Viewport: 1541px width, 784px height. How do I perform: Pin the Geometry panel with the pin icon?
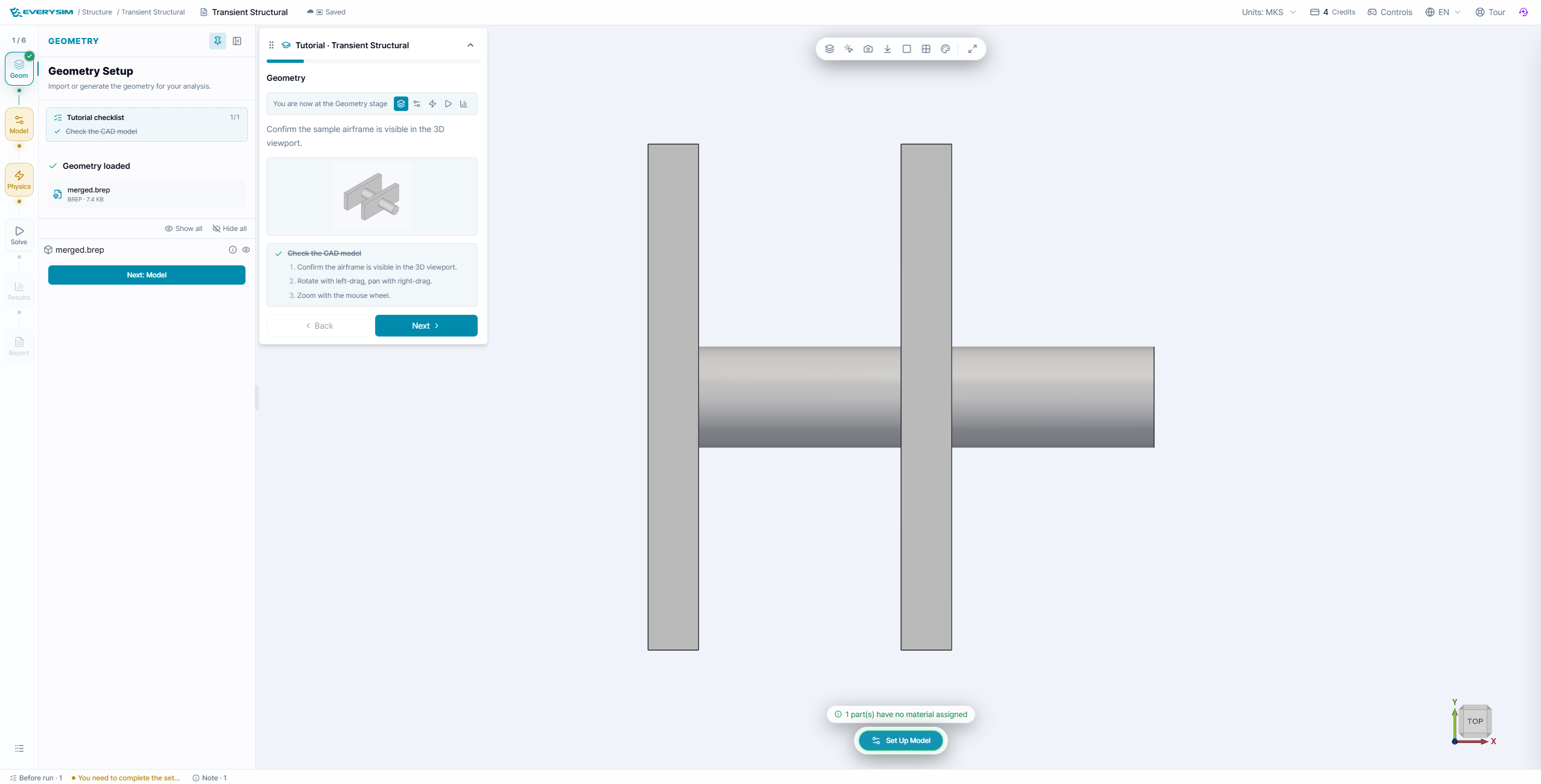[218, 41]
